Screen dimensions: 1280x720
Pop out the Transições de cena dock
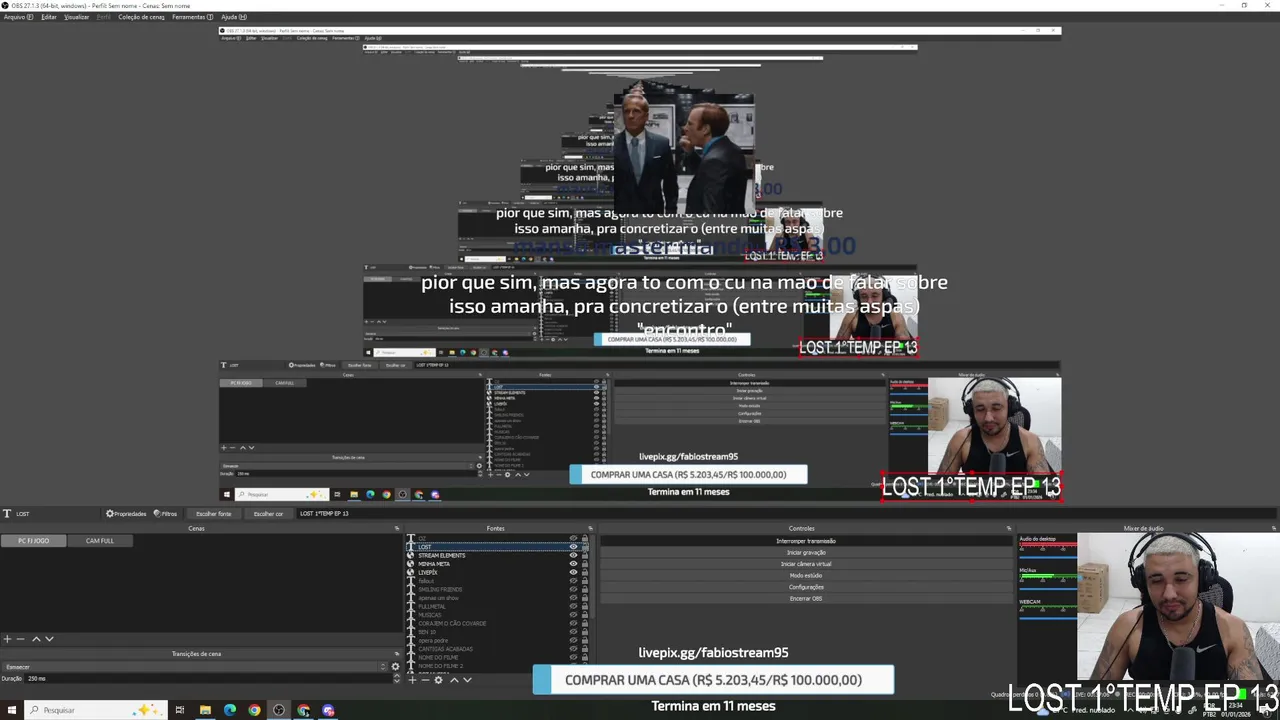397,654
